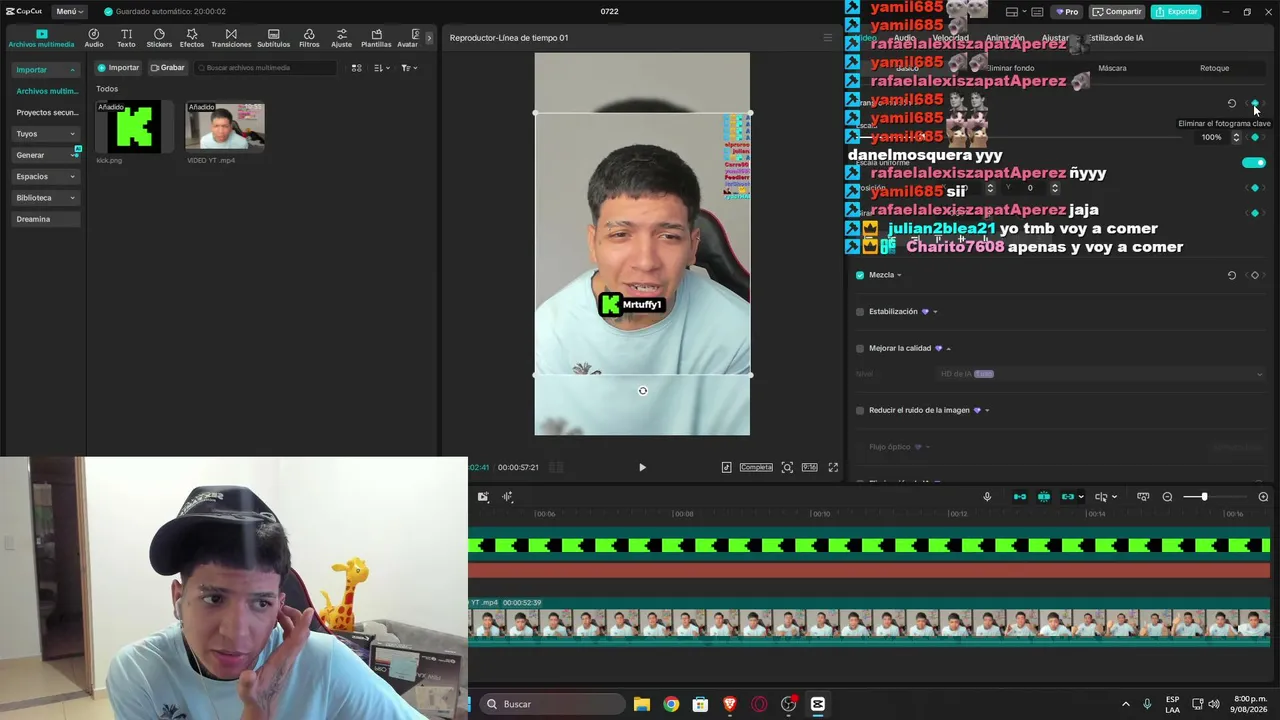The image size is (1280, 720).
Task: Open the media sort dropdown
Action: [x=382, y=68]
